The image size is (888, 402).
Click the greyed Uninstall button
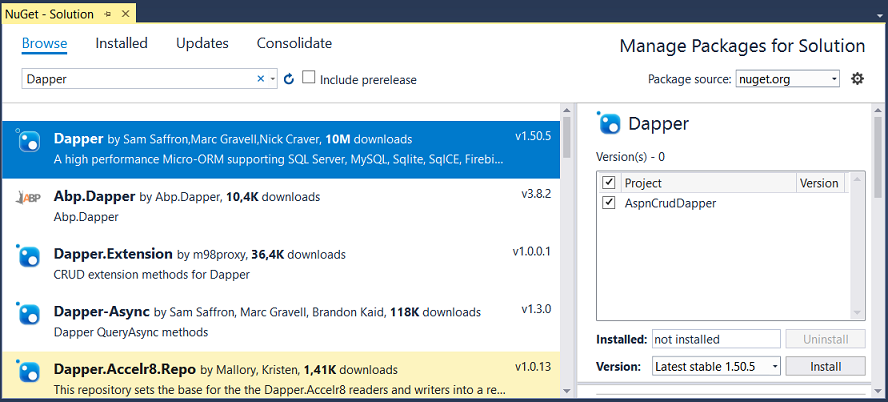(x=825, y=339)
